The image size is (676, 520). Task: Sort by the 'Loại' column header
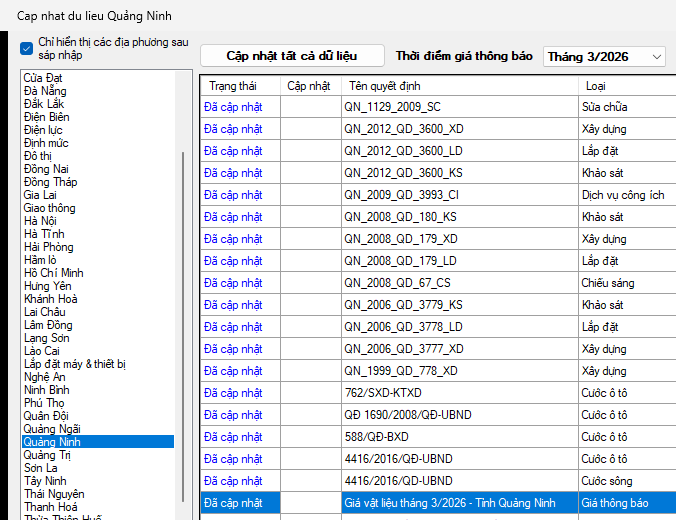[595, 86]
